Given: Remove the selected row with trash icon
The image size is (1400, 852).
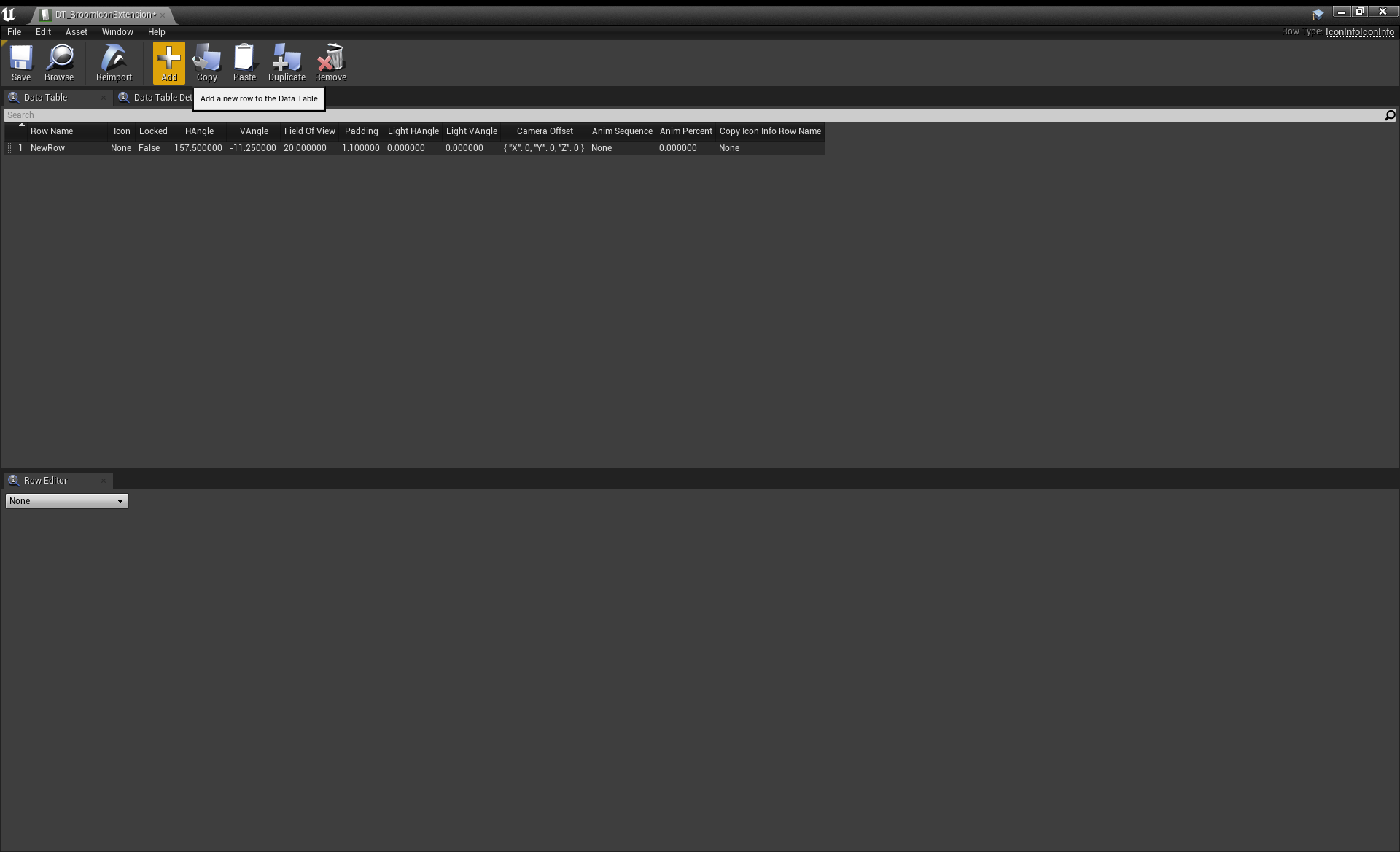Looking at the screenshot, I should point(330,62).
